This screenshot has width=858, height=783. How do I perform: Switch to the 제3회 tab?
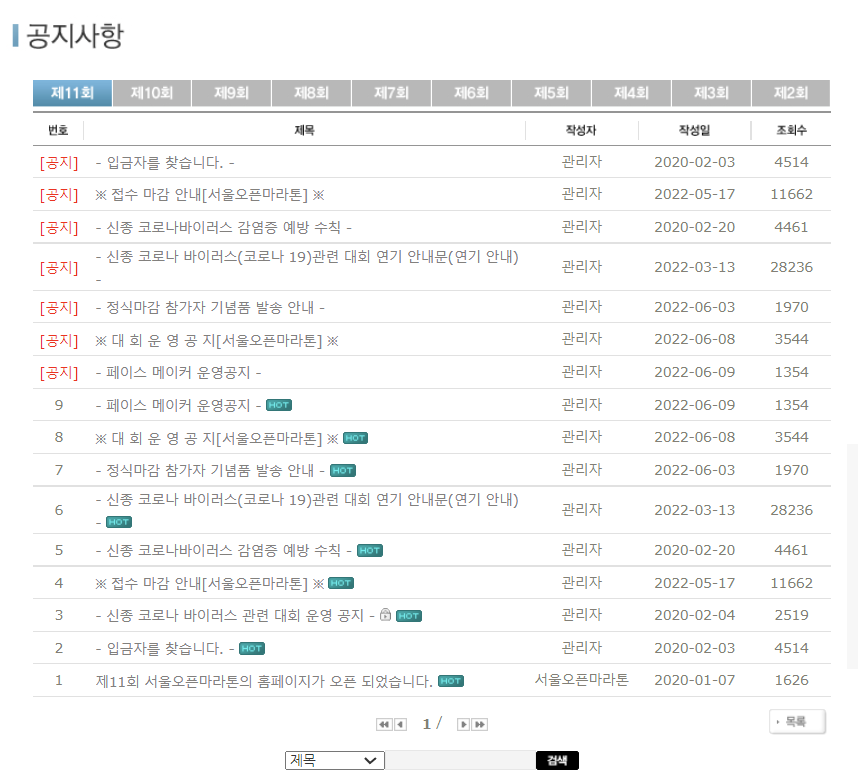[711, 92]
